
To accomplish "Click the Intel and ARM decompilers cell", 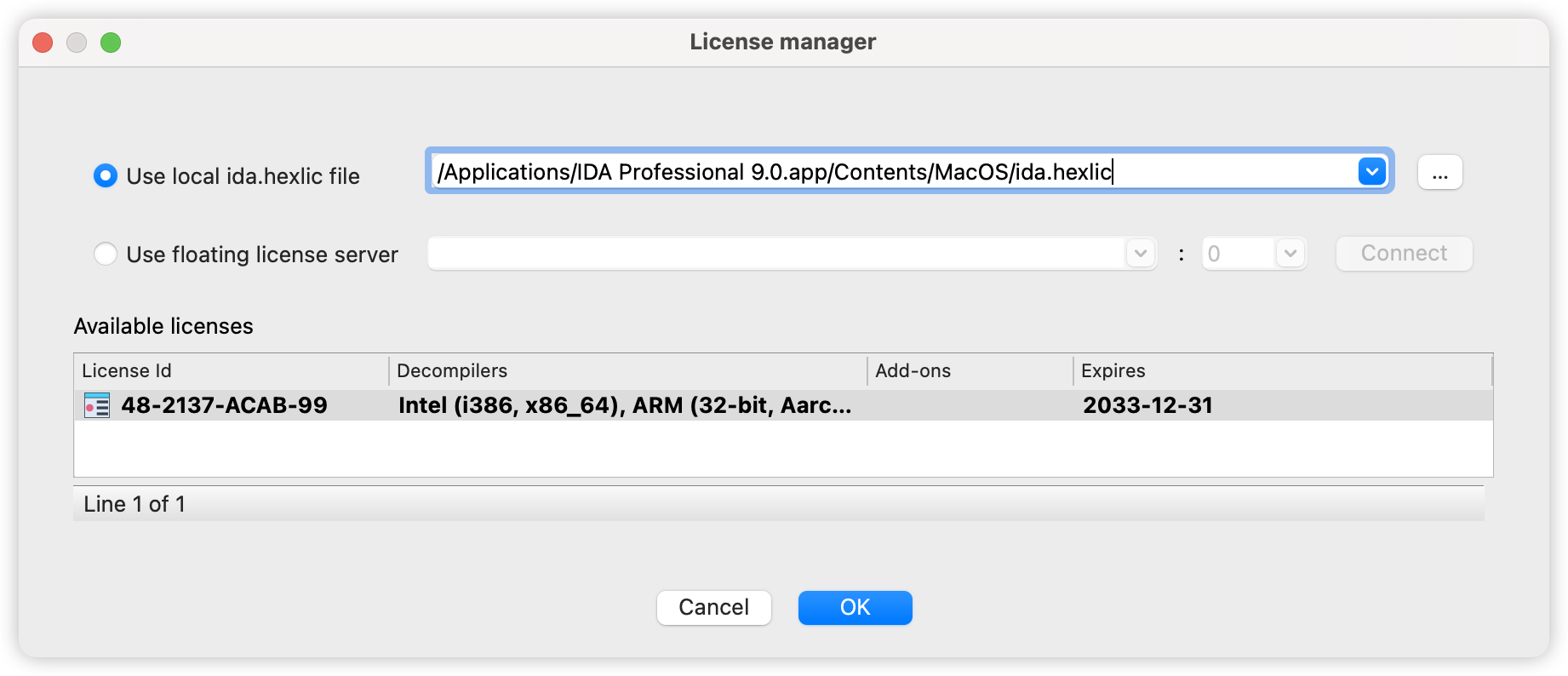I will (625, 405).
